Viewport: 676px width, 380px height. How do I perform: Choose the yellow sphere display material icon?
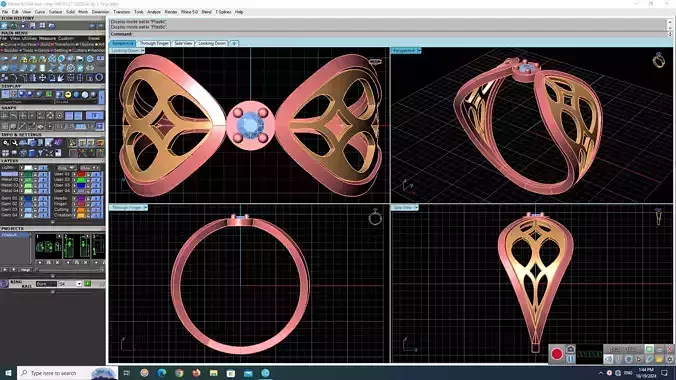coord(68,95)
